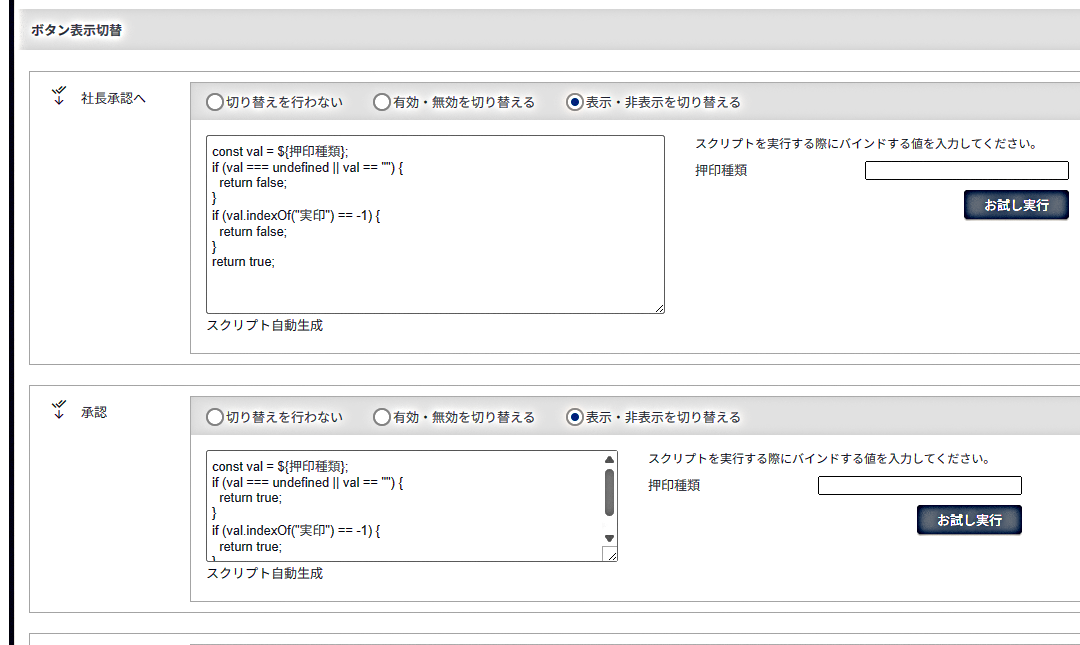Screen dimensions: 1080x645
Task: Select 切り替えを行わない for 承認
Action: (x=215, y=417)
